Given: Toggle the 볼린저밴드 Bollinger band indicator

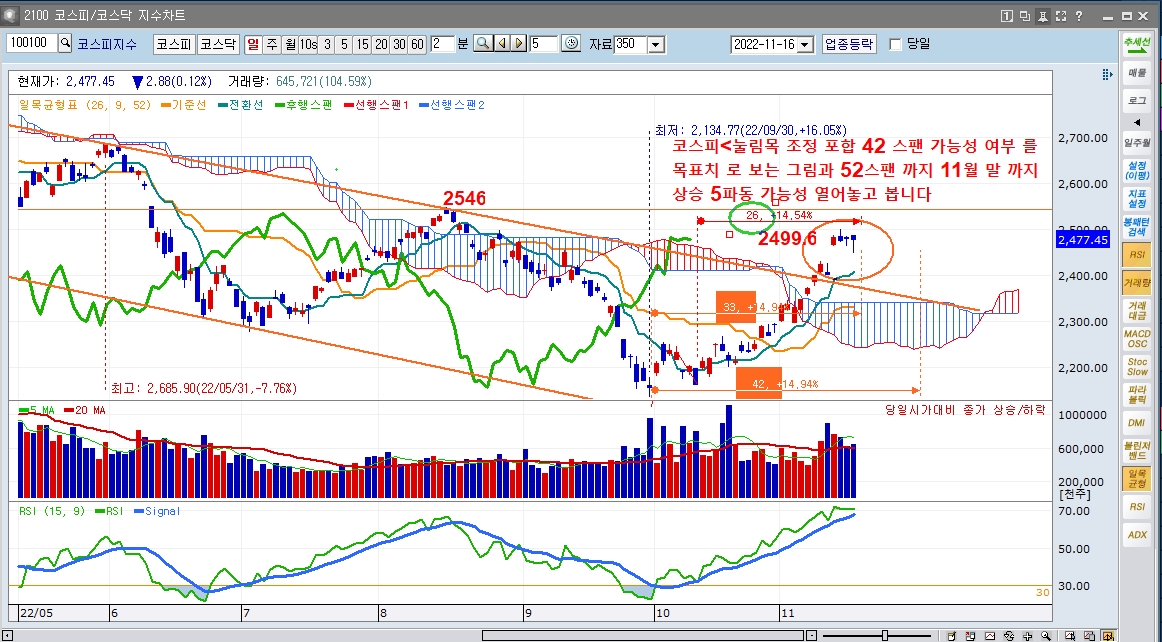Looking at the screenshot, I should pyautogui.click(x=1136, y=451).
